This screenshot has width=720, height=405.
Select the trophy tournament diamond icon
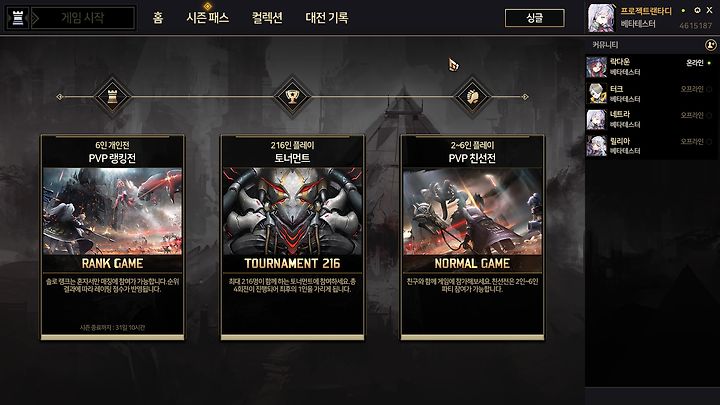click(x=292, y=97)
